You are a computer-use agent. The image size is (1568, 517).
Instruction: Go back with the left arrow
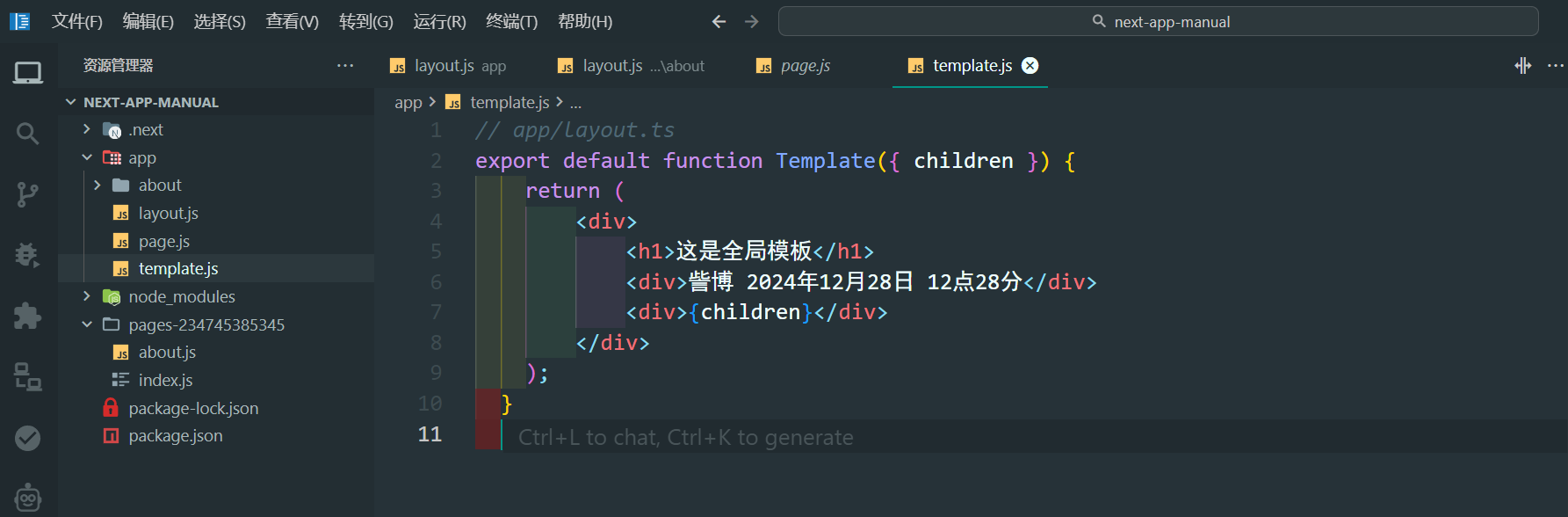point(719,21)
